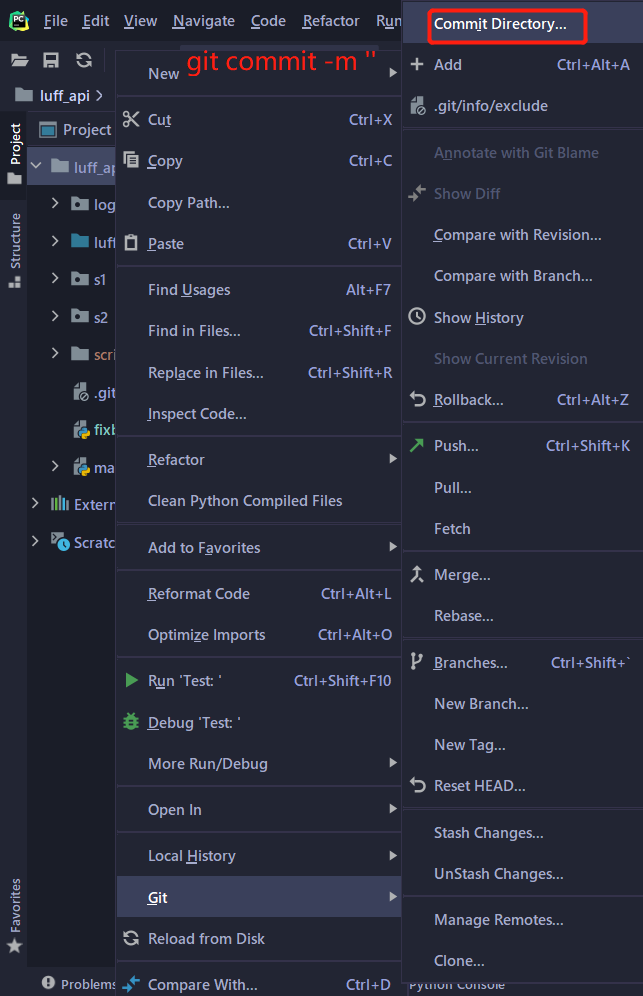This screenshot has height=996, width=643.
Task: Click the Cut scissors icon
Action: pos(131,119)
